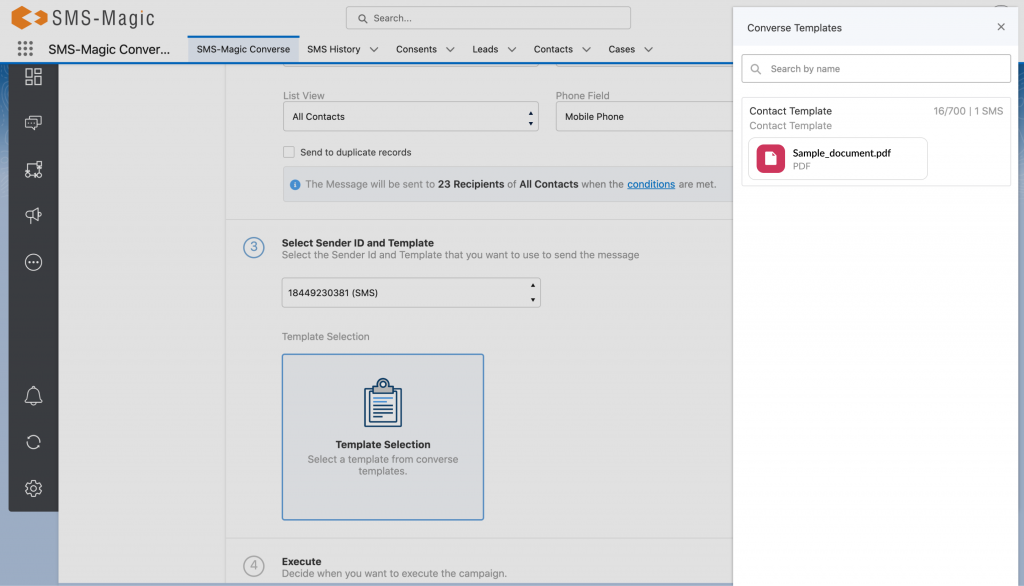Image resolution: width=1024 pixels, height=586 pixels.
Task: Open the campaigns megaphone icon in sidebar
Action: click(33, 216)
